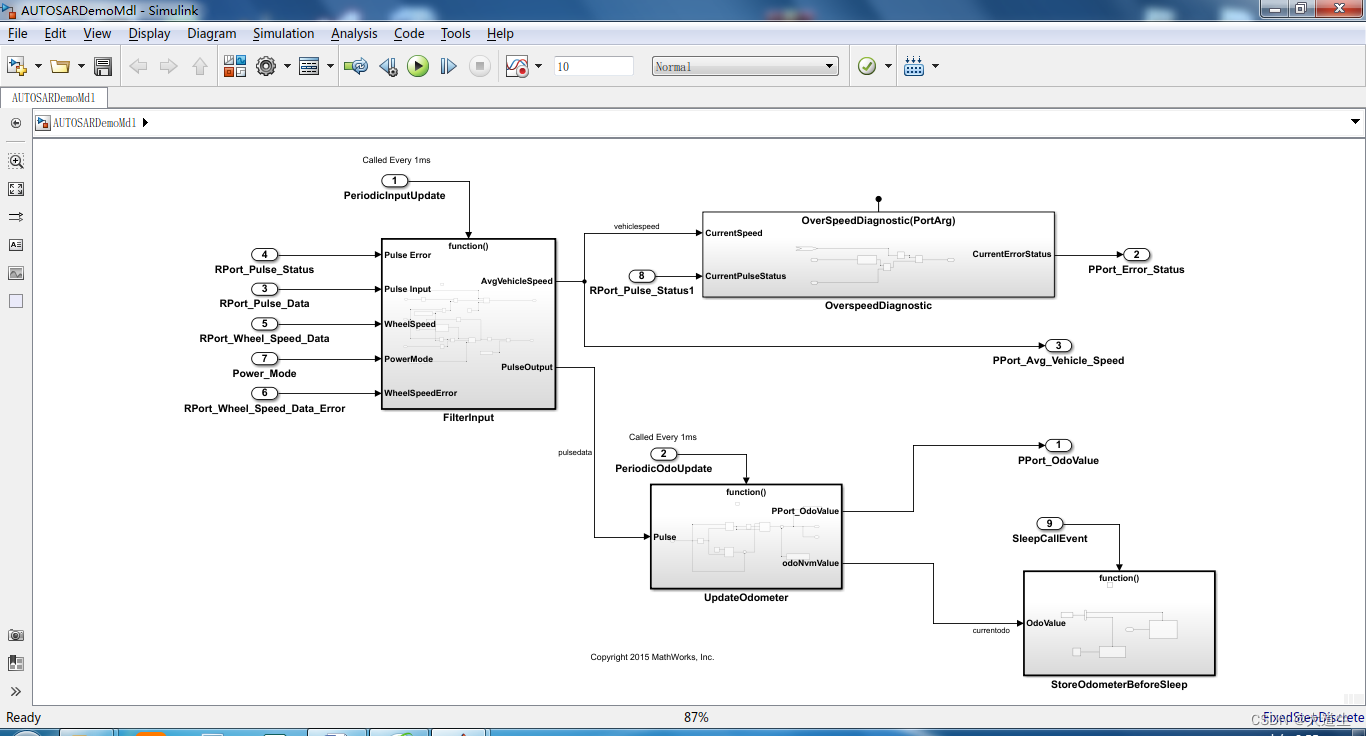
Task: Open the simulation mode dropdown showing Normal
Action: pos(745,66)
